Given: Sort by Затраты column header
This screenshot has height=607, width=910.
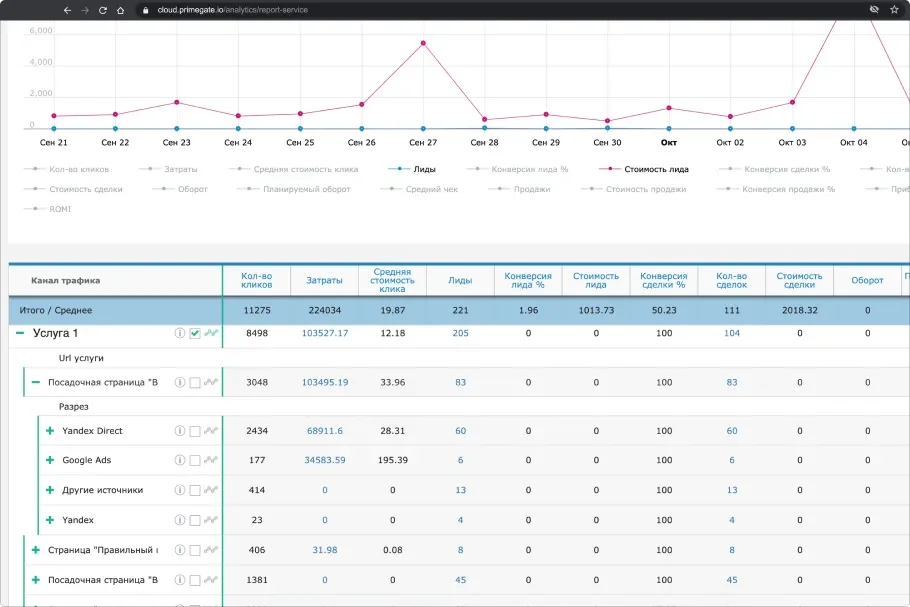Looking at the screenshot, I should pos(324,280).
